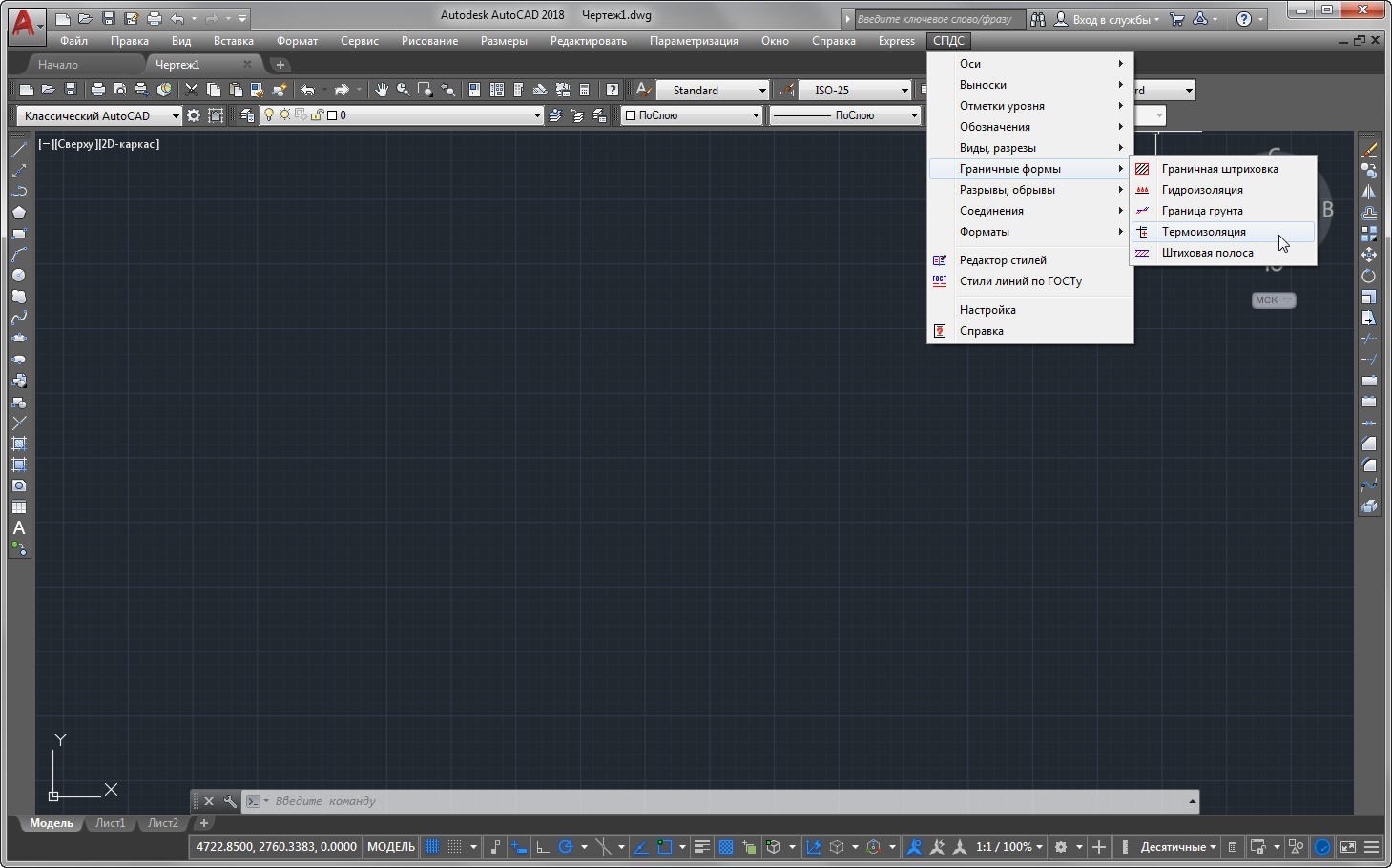The width and height of the screenshot is (1392, 868).
Task: Open Workspace Settings gear icon
Action: 194,115
